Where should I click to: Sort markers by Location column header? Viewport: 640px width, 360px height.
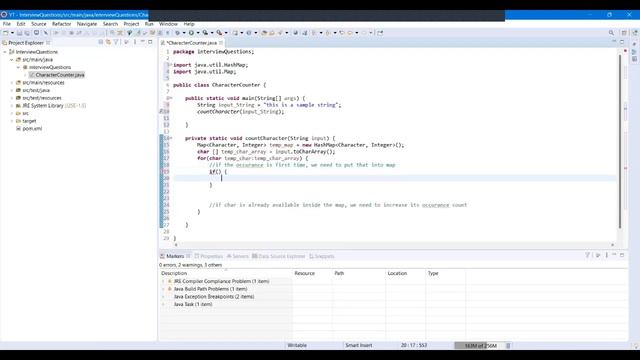(x=405, y=273)
